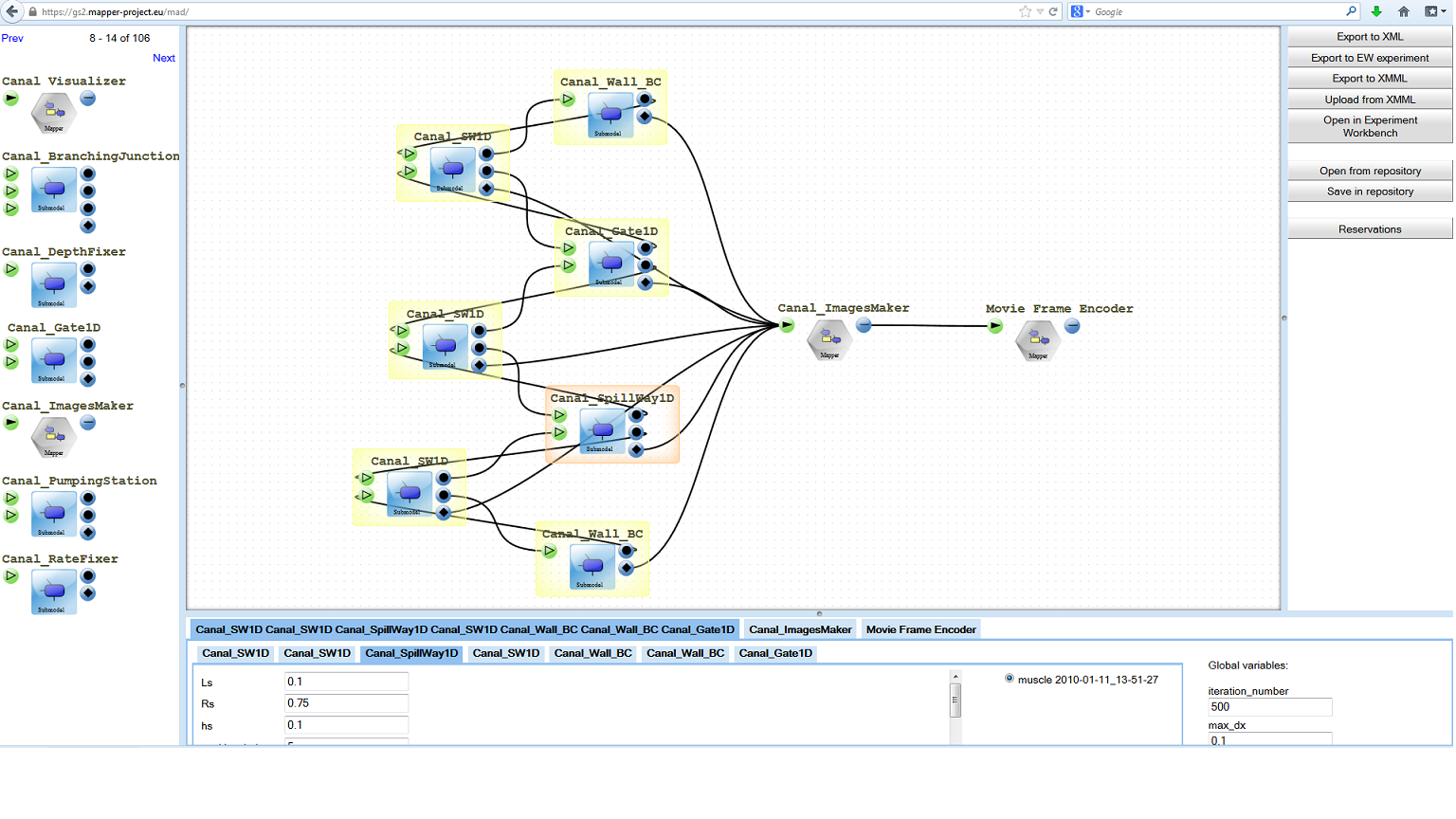Click the browser back arrow button
The width and height of the screenshot is (1456, 819).
pos(12,11)
